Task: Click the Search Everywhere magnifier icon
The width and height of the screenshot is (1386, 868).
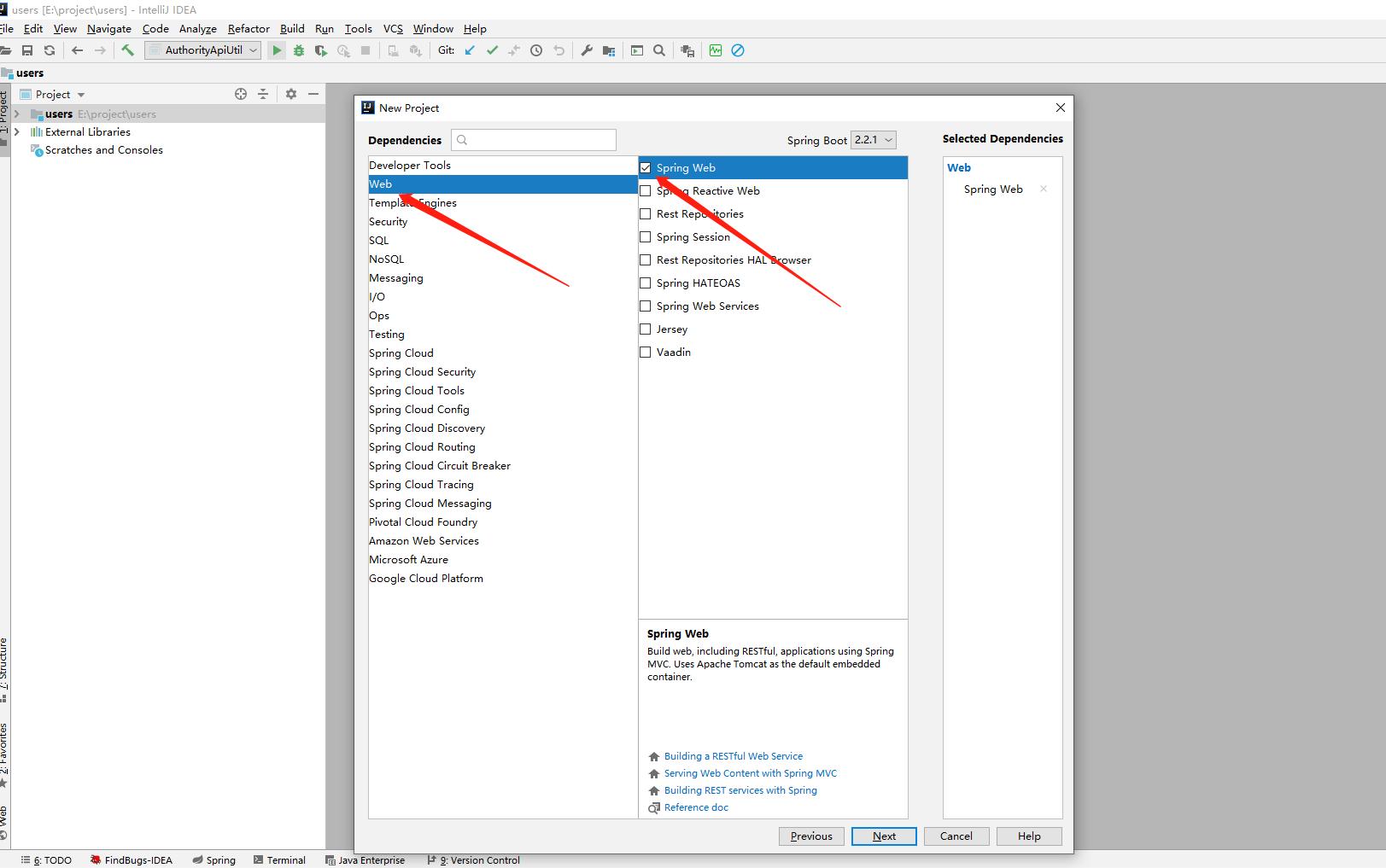Action: coord(659,50)
